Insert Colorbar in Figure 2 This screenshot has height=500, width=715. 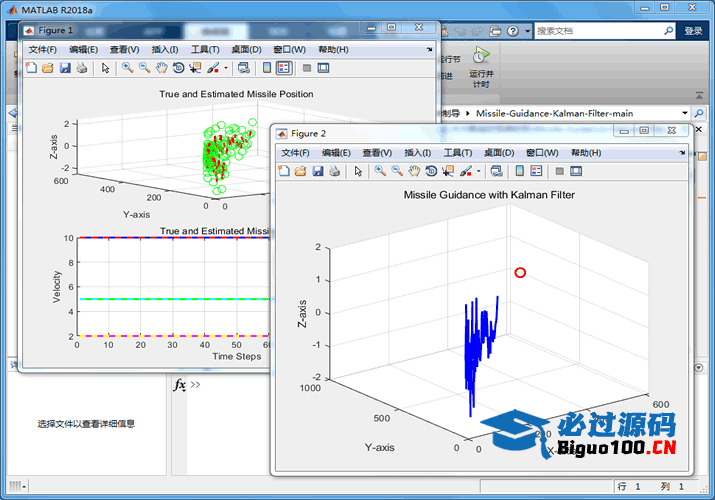coord(519,171)
